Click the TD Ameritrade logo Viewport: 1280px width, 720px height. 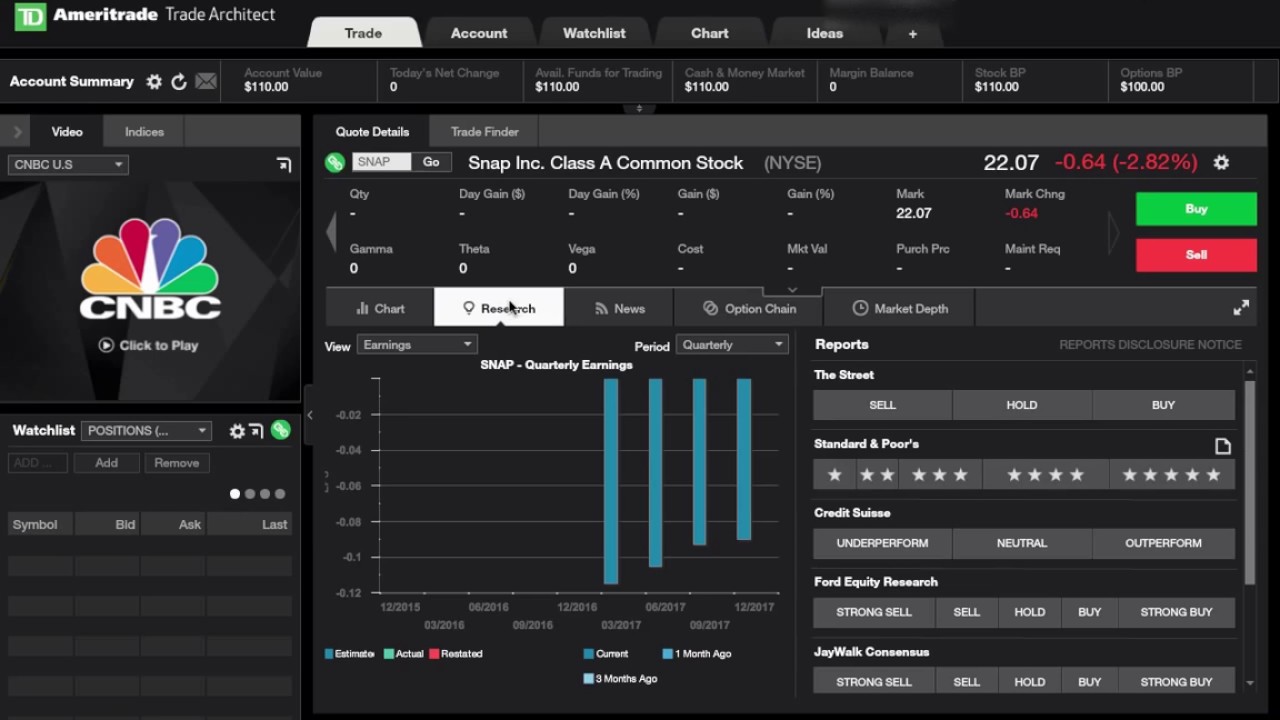tap(30, 16)
